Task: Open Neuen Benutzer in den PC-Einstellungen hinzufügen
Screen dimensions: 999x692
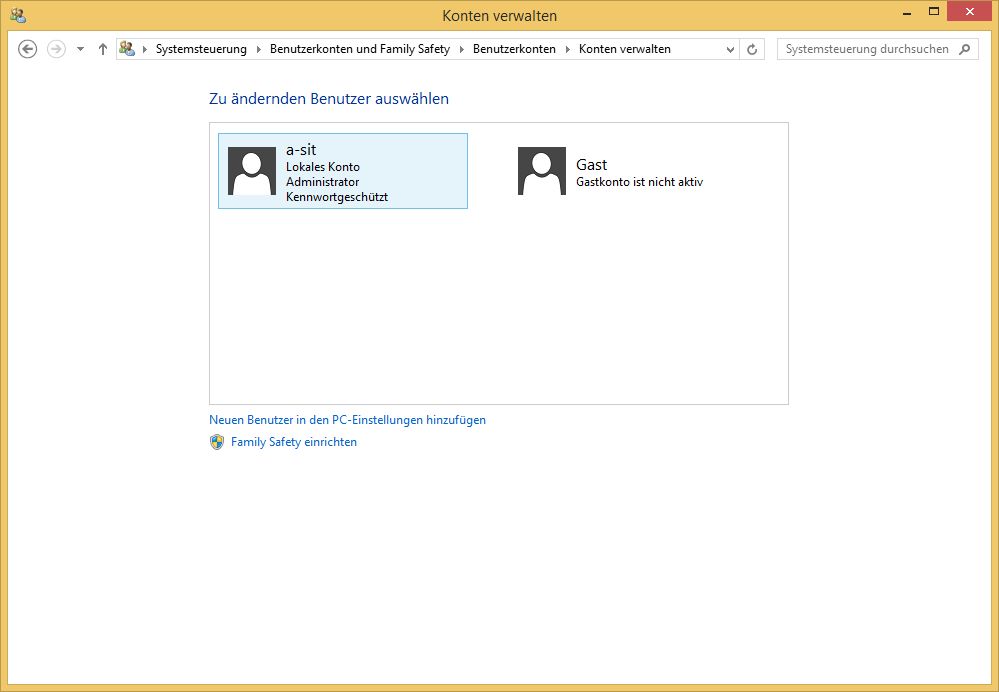Action: pos(347,420)
